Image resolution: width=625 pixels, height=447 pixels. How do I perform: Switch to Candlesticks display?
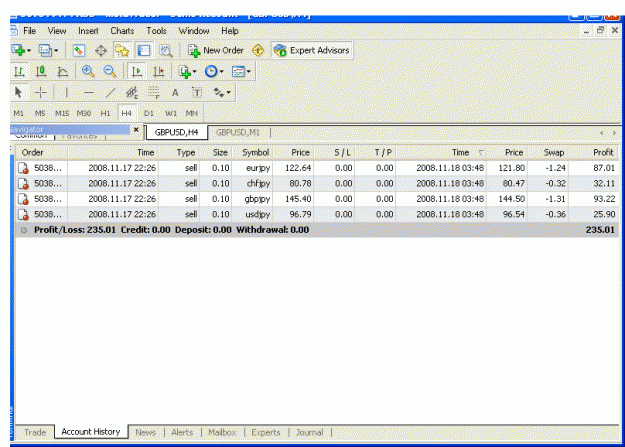(x=41, y=72)
